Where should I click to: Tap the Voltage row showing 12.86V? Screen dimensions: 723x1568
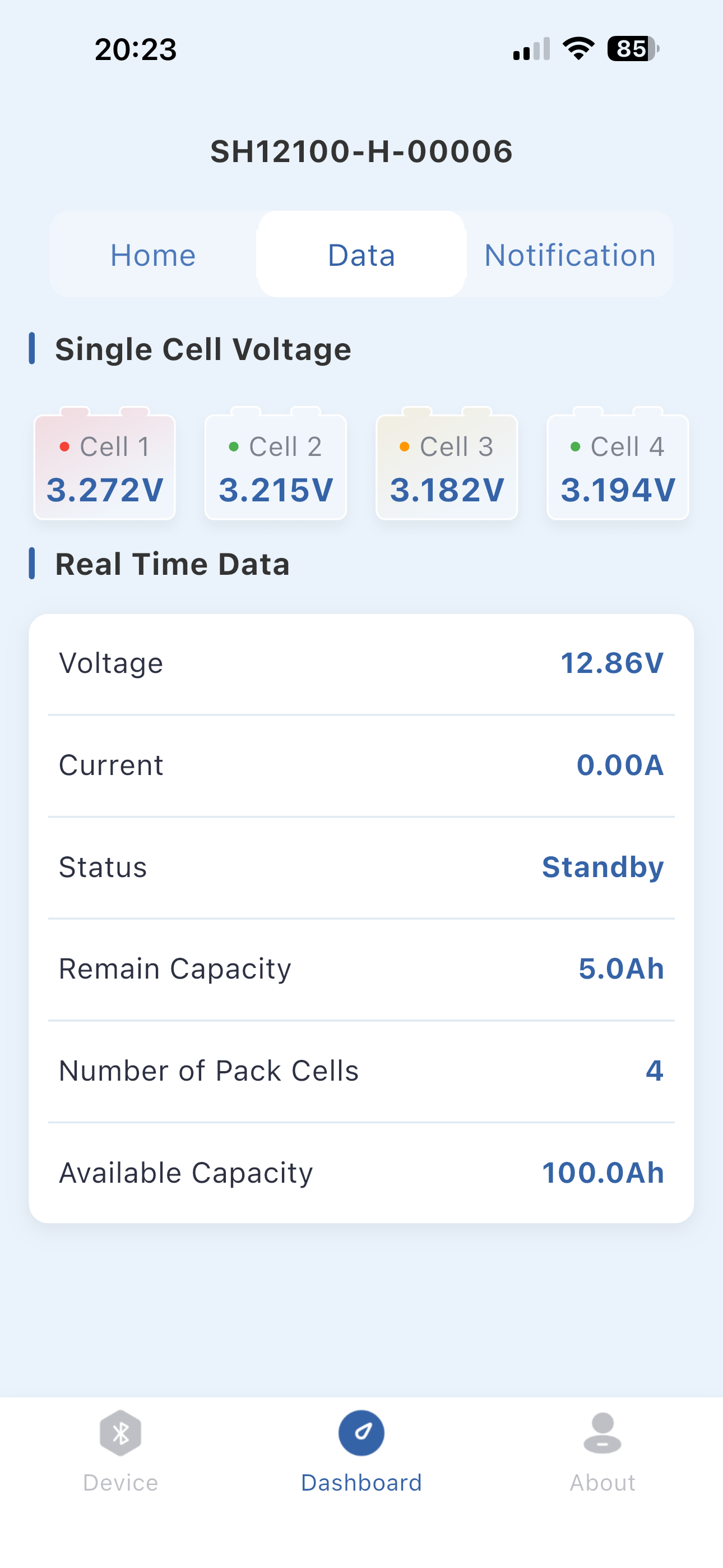(361, 663)
